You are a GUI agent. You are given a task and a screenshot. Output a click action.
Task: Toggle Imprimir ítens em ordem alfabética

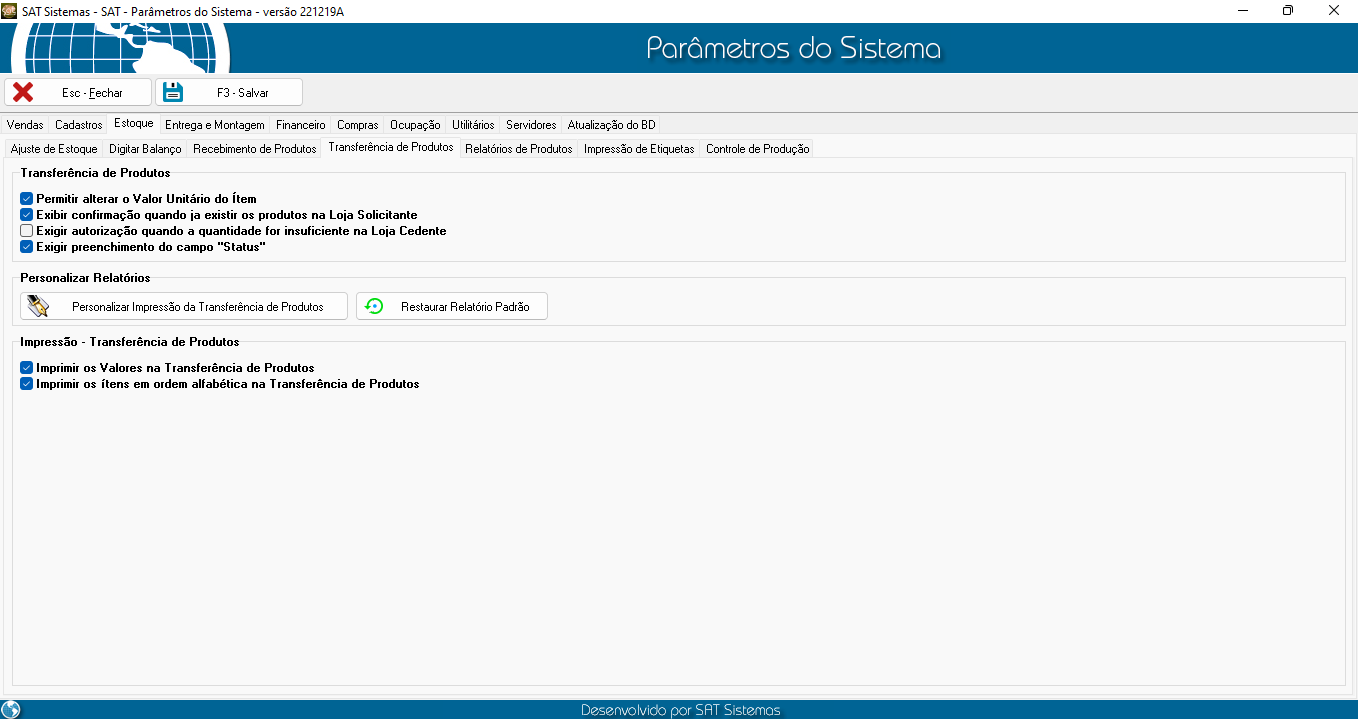pos(27,384)
